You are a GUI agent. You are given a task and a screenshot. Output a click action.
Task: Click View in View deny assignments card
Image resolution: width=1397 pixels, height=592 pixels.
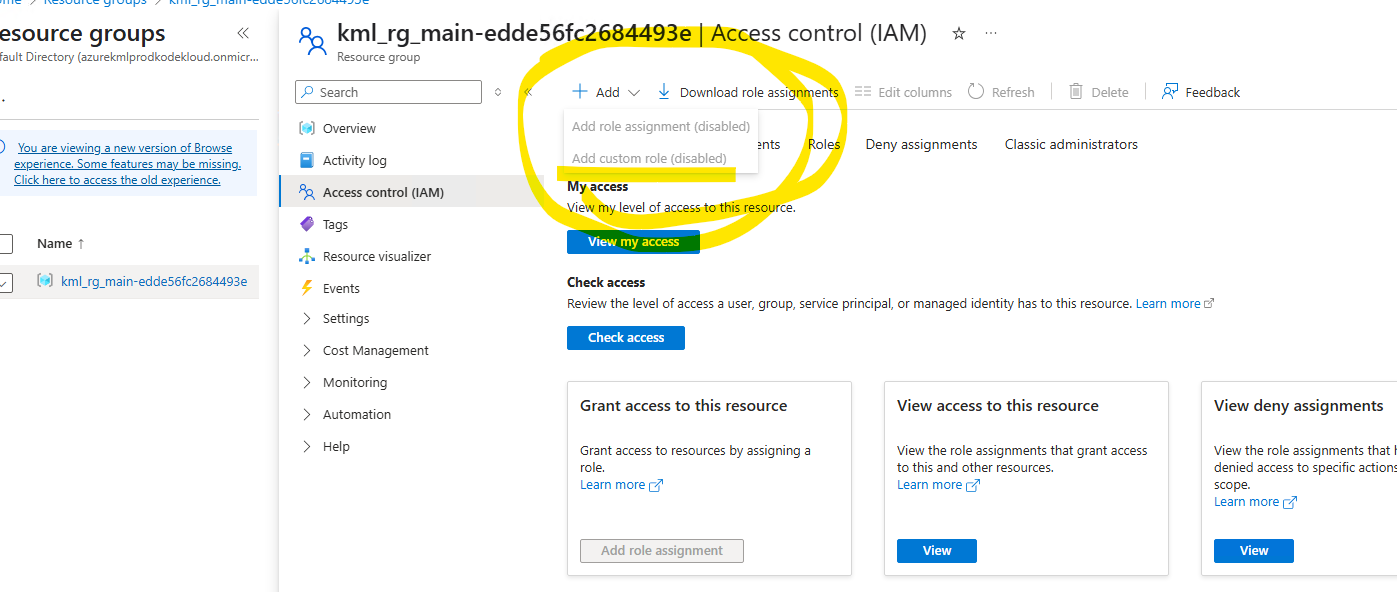(1254, 551)
